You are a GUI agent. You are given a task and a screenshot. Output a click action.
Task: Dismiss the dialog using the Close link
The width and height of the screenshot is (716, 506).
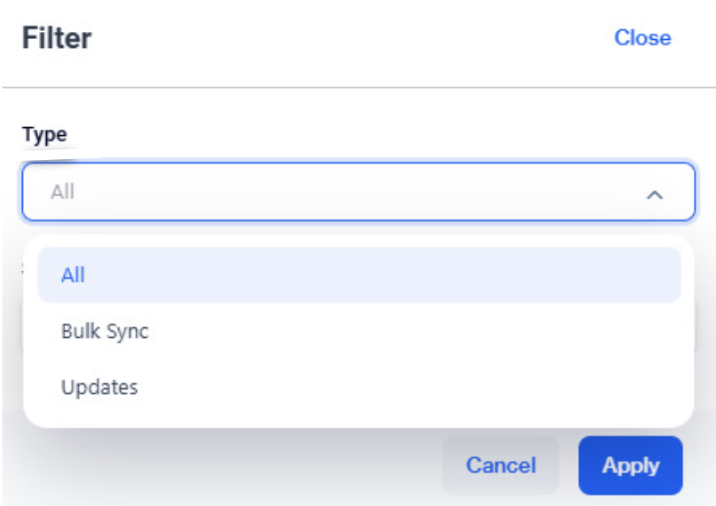(642, 37)
